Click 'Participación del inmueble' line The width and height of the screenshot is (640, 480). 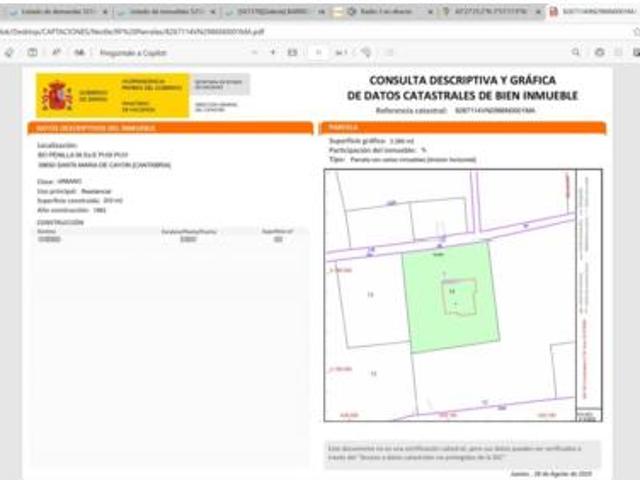(x=378, y=150)
